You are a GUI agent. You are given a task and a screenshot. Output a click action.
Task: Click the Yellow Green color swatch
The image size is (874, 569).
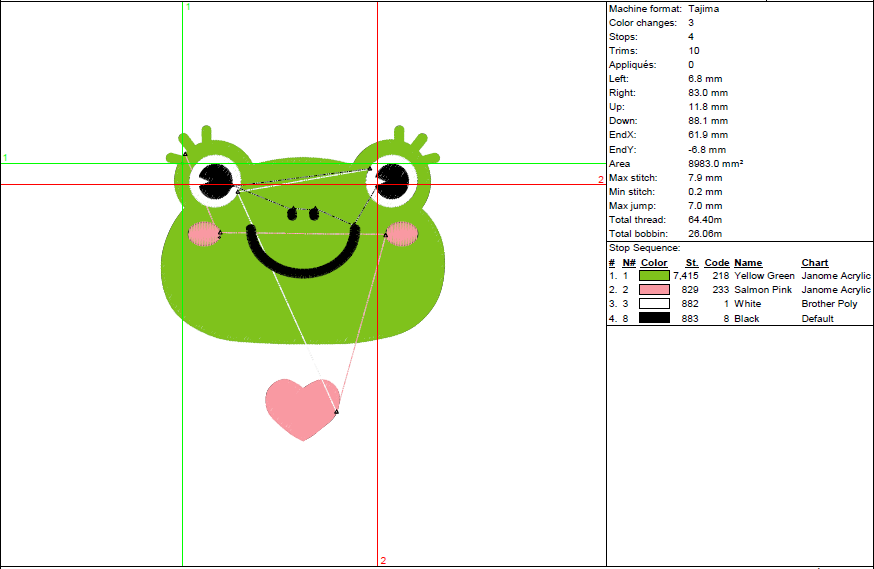click(654, 276)
